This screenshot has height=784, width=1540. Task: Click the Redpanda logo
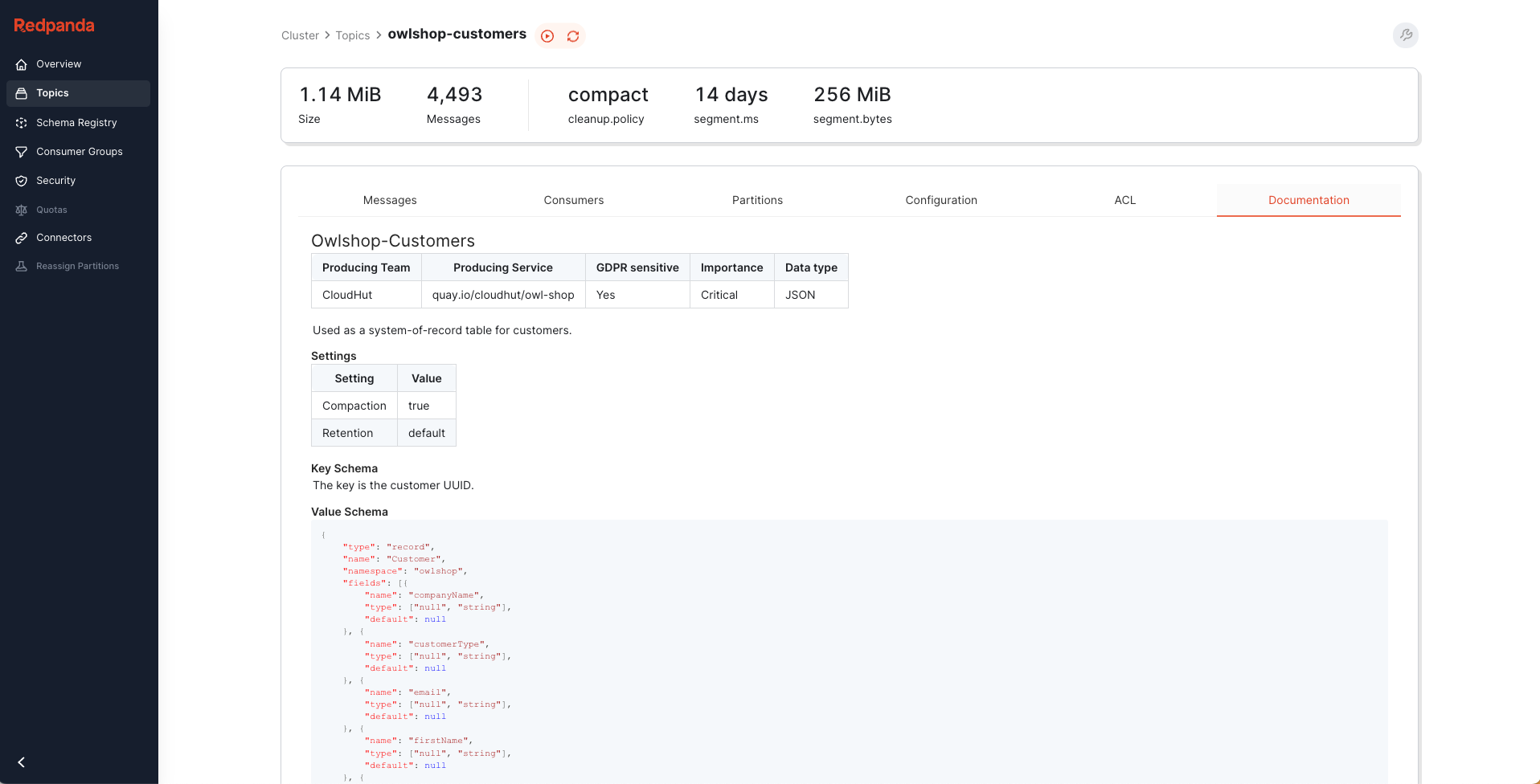pos(54,26)
